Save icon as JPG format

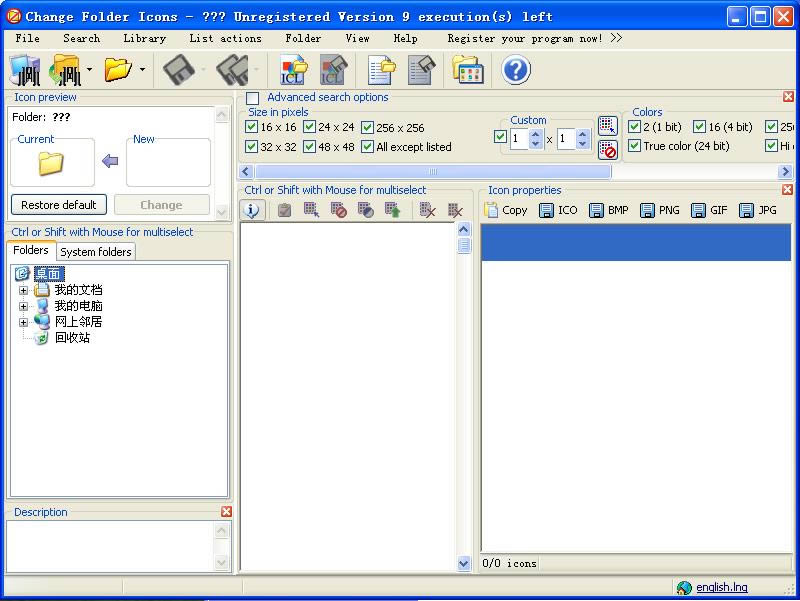coord(758,210)
